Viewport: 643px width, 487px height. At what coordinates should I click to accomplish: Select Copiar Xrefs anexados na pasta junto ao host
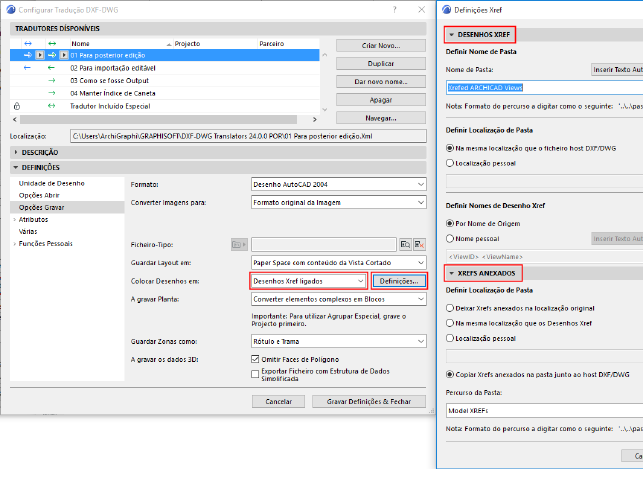tap(450, 374)
